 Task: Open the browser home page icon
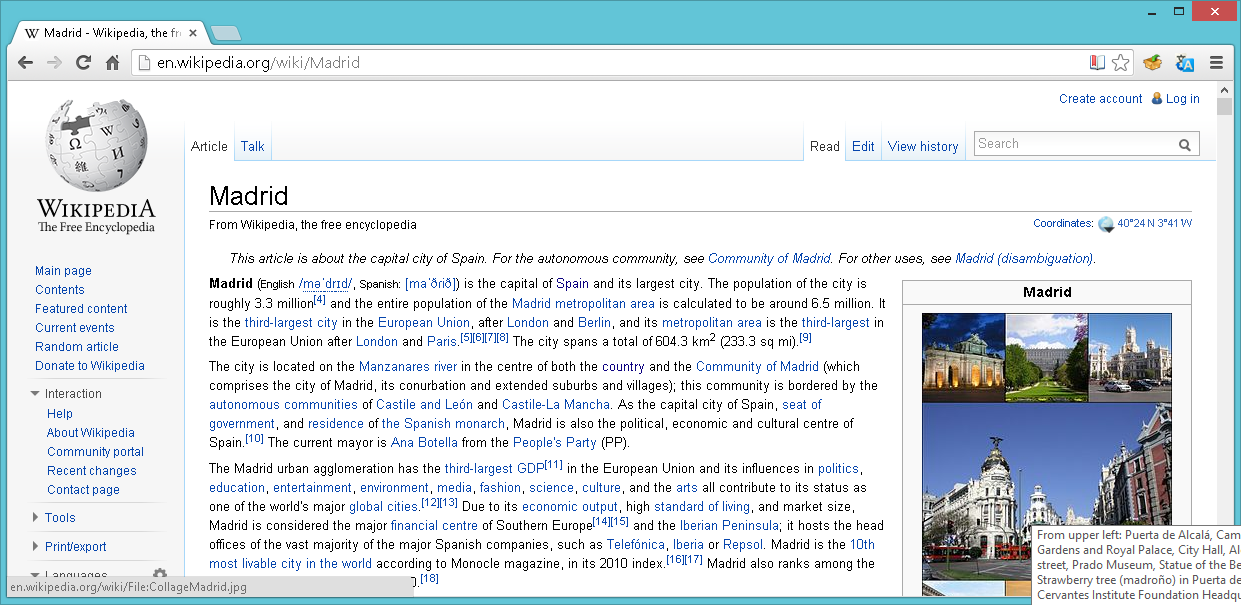coord(113,63)
